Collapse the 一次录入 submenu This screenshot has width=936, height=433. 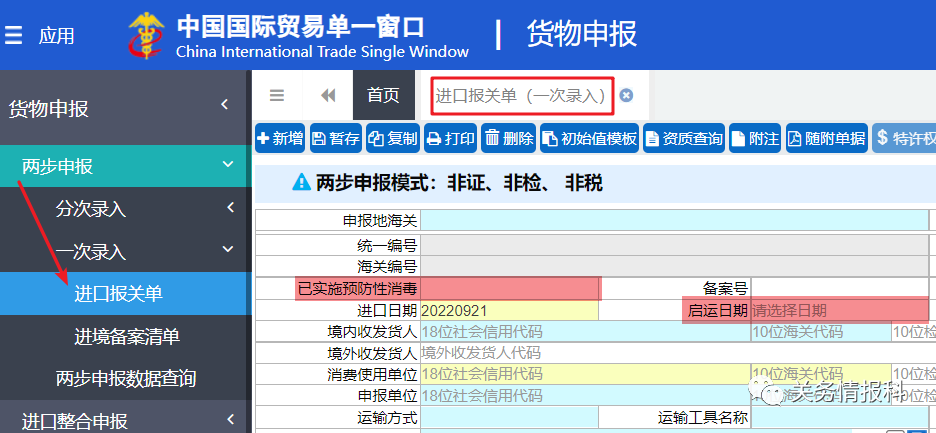click(123, 251)
